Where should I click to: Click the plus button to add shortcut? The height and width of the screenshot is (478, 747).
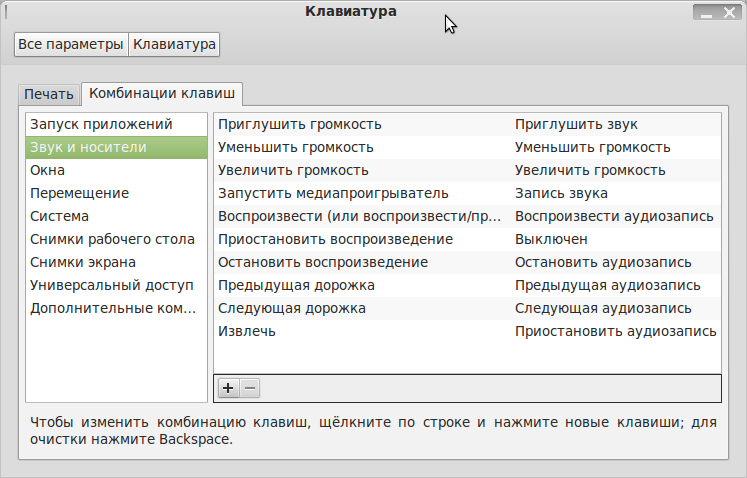(227, 387)
